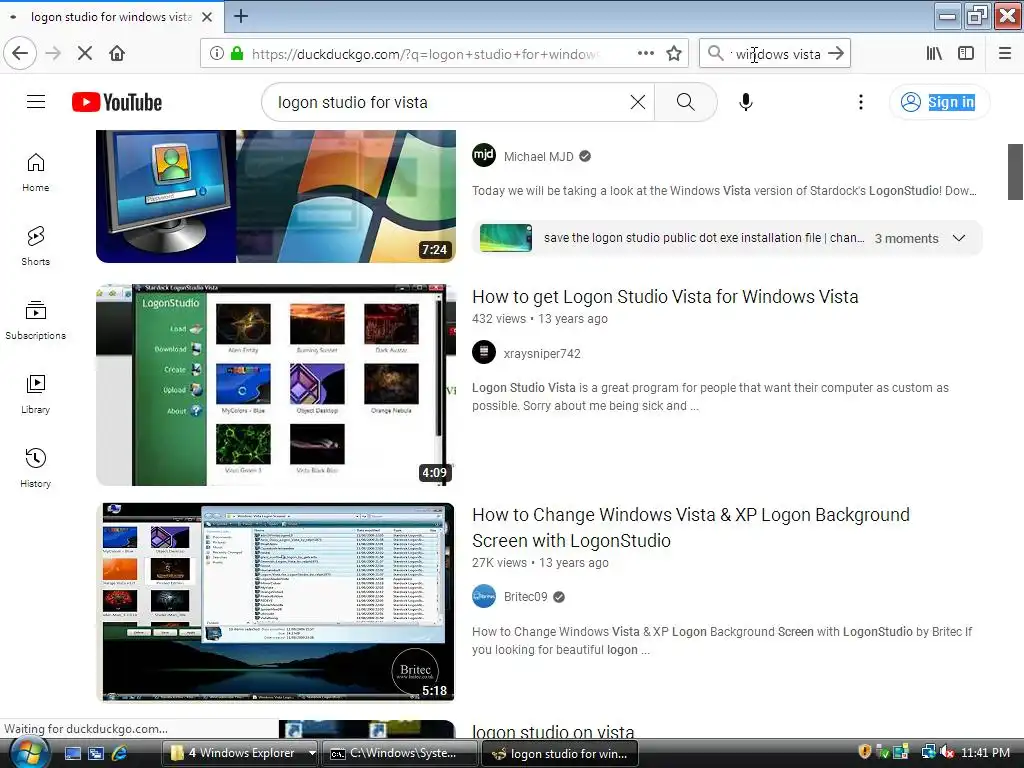Bookmark this page with the star icon

674,54
